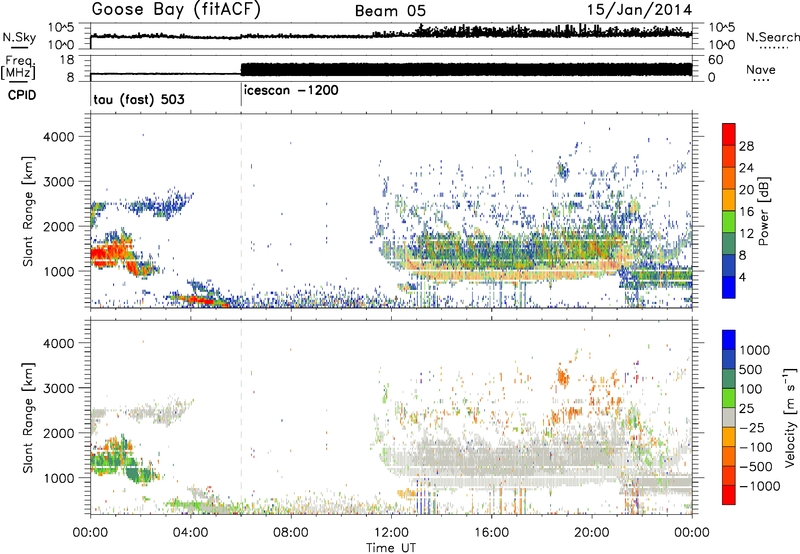Click the '1000' tick on Velocity scale

(x=755, y=350)
